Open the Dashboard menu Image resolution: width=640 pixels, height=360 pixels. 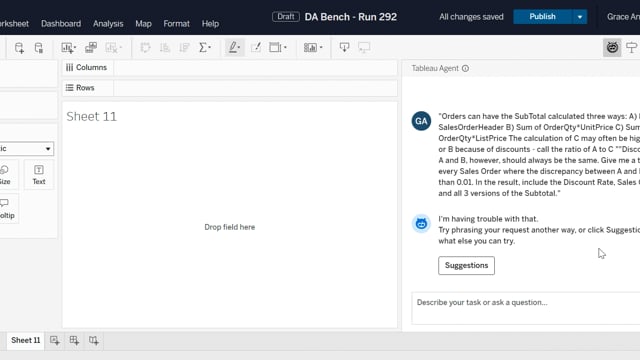pos(61,24)
